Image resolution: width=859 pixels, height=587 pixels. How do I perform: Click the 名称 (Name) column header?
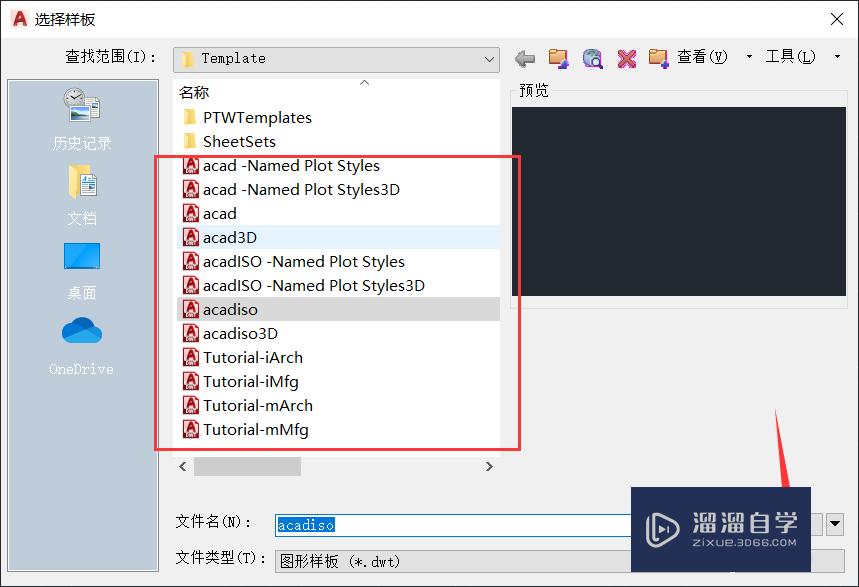coord(193,92)
